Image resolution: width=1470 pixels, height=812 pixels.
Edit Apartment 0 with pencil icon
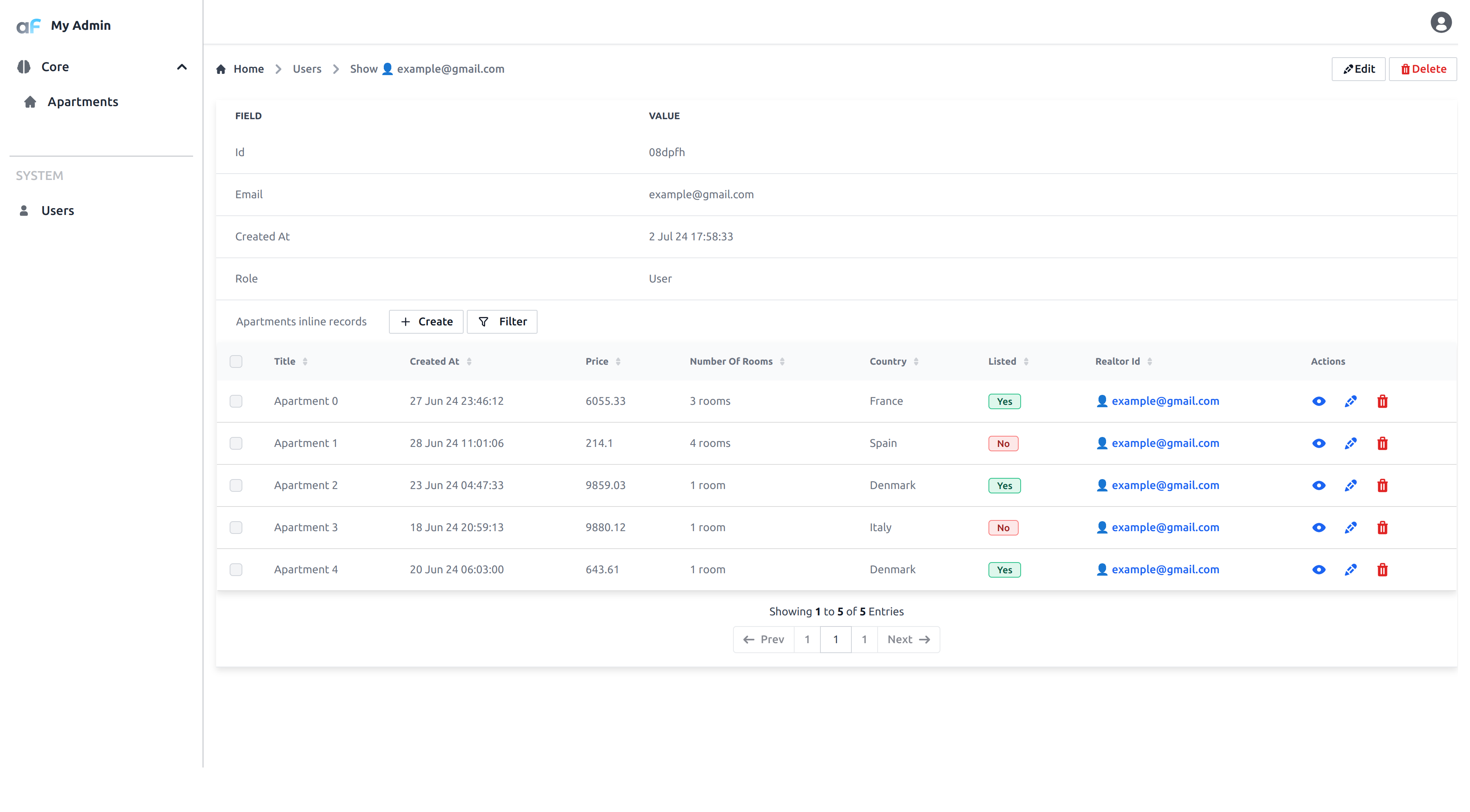tap(1350, 401)
